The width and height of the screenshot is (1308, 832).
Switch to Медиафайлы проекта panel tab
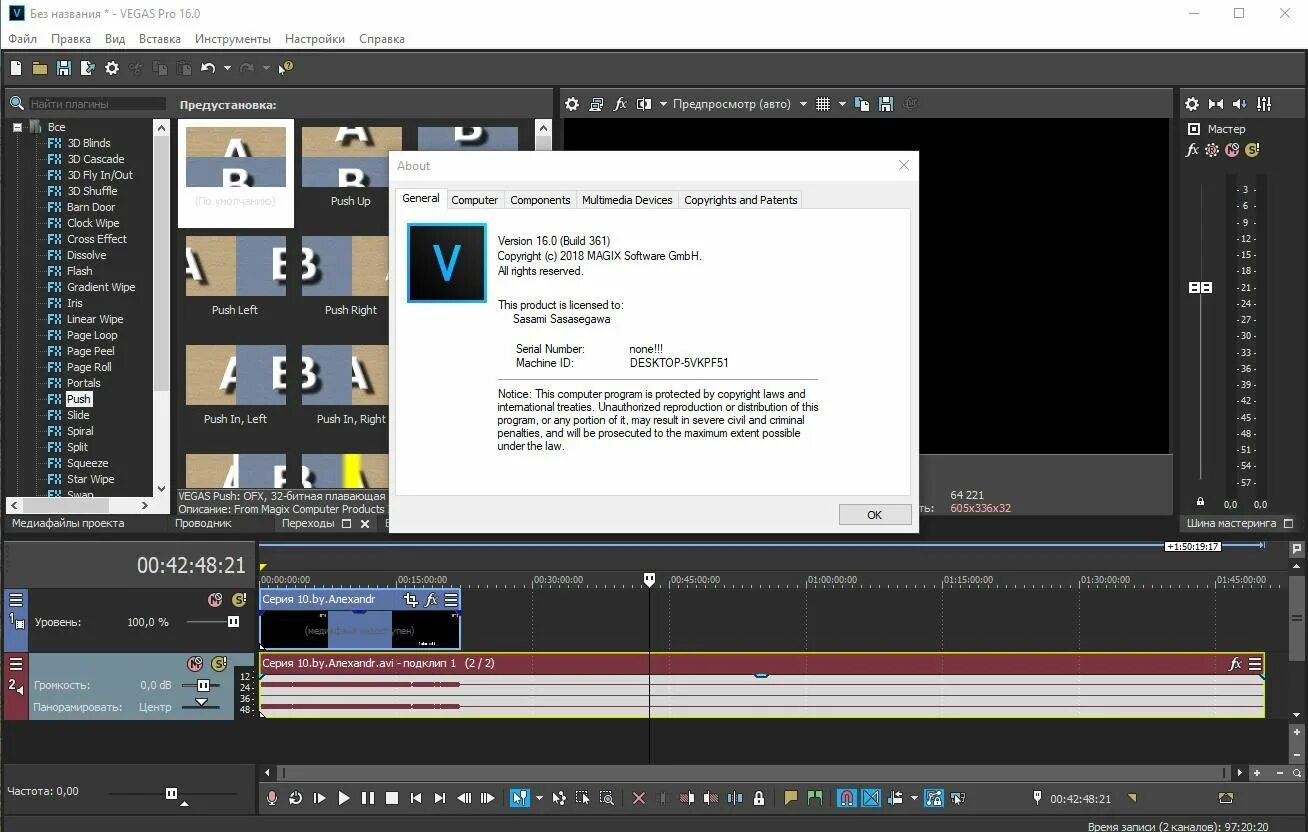tap(68, 523)
